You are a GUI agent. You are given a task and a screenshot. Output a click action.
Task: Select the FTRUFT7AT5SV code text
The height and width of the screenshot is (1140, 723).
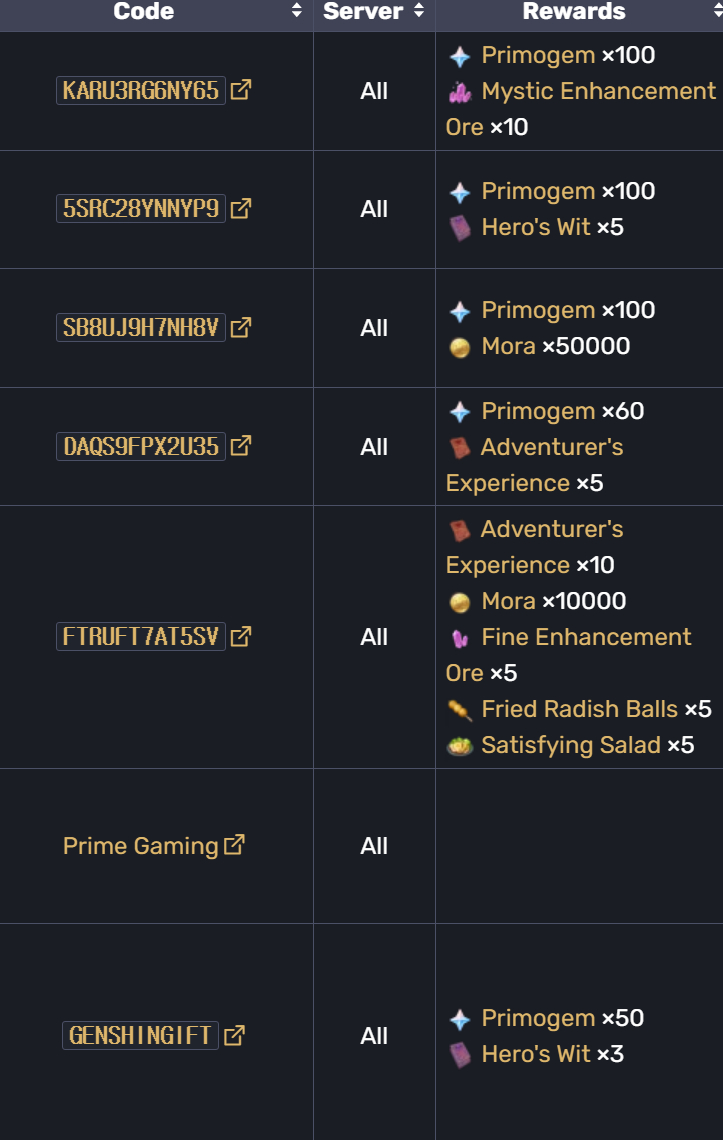click(141, 636)
